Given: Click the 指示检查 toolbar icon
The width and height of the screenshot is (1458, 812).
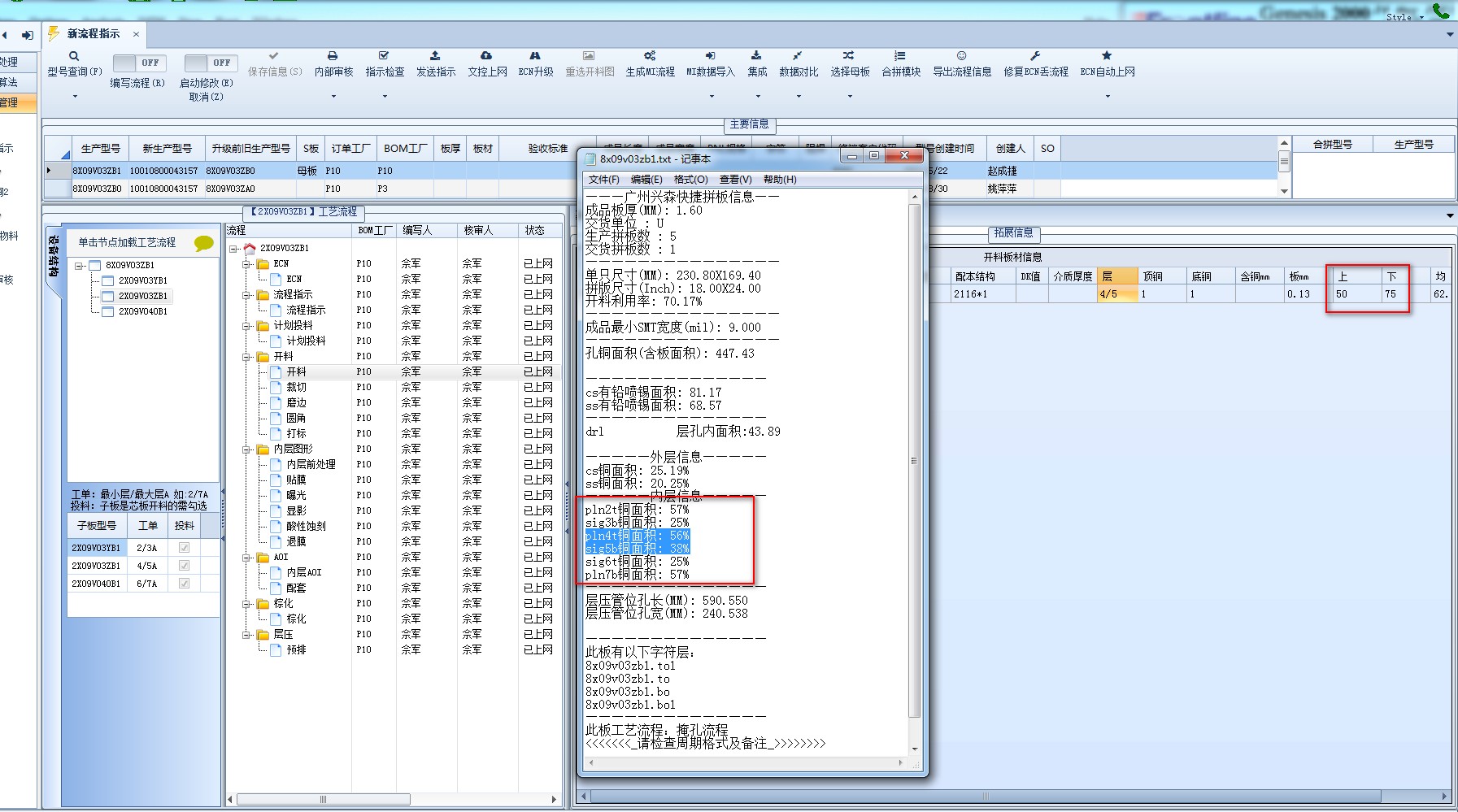Looking at the screenshot, I should pos(384,56).
